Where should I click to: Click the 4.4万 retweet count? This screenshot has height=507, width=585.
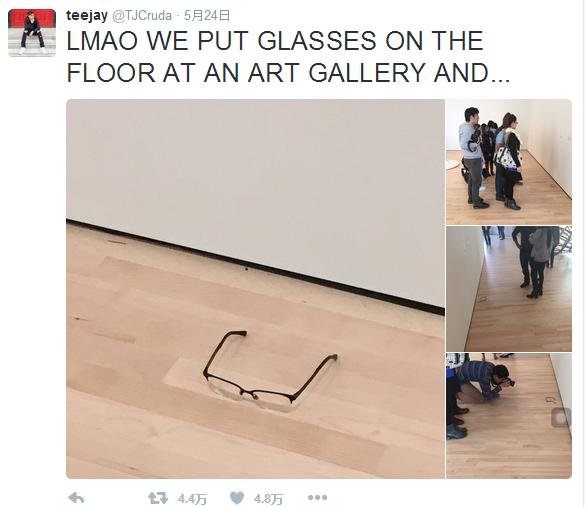[x=192, y=498]
